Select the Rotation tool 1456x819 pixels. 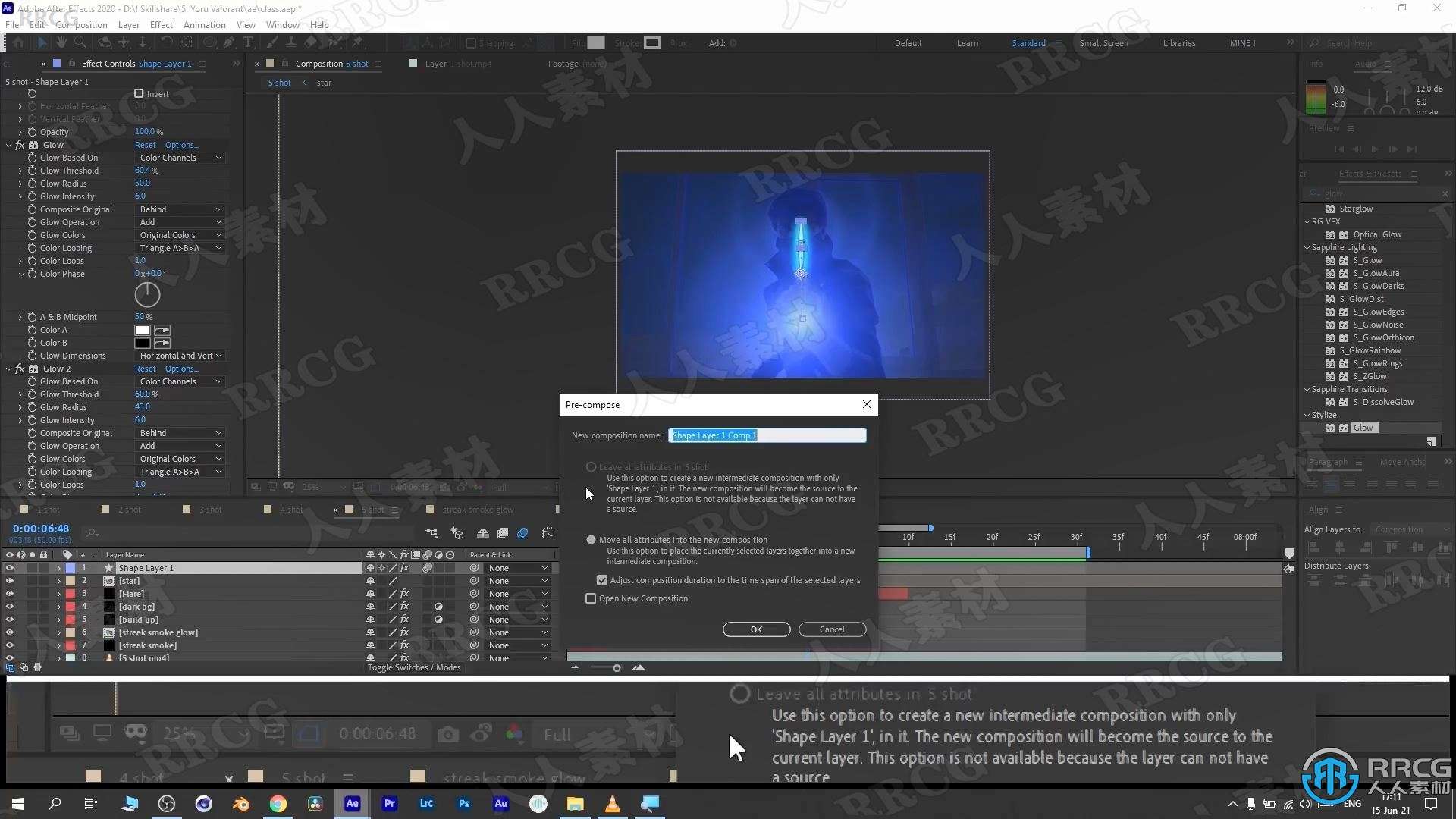[167, 43]
